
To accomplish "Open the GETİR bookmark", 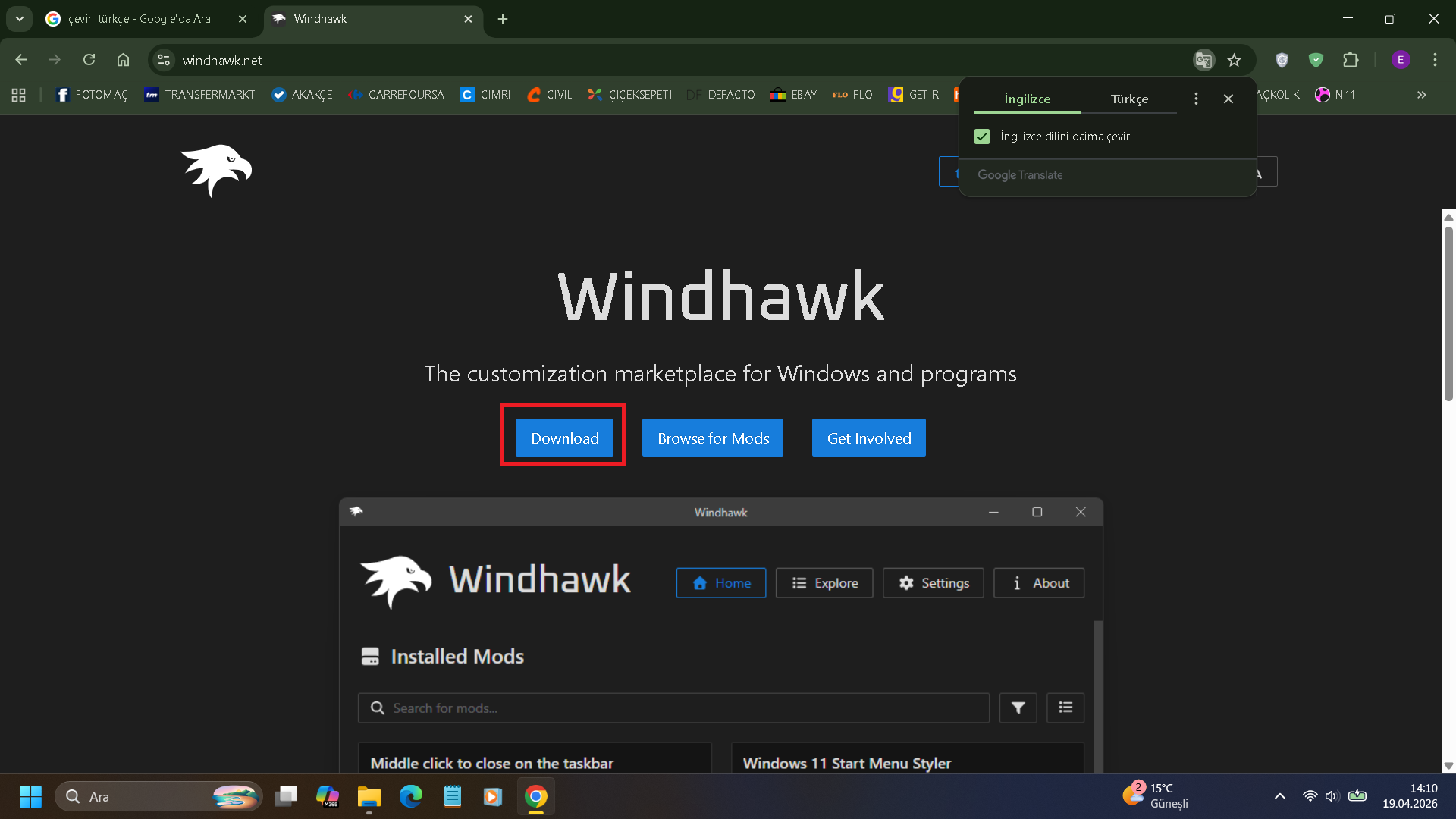I will point(915,95).
